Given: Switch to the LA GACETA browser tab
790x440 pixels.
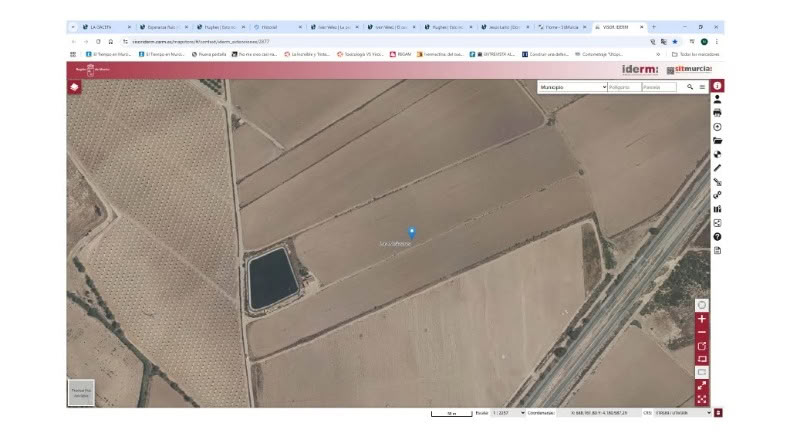Looking at the screenshot, I should click(106, 27).
